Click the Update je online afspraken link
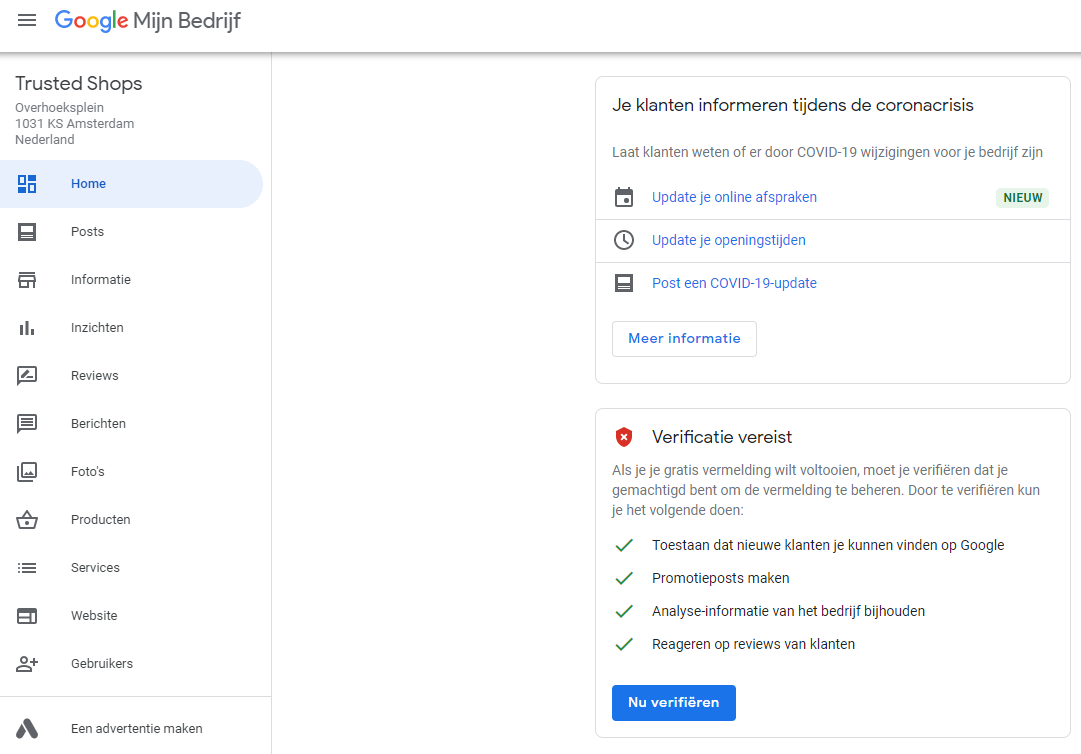The image size is (1081, 754). point(734,197)
